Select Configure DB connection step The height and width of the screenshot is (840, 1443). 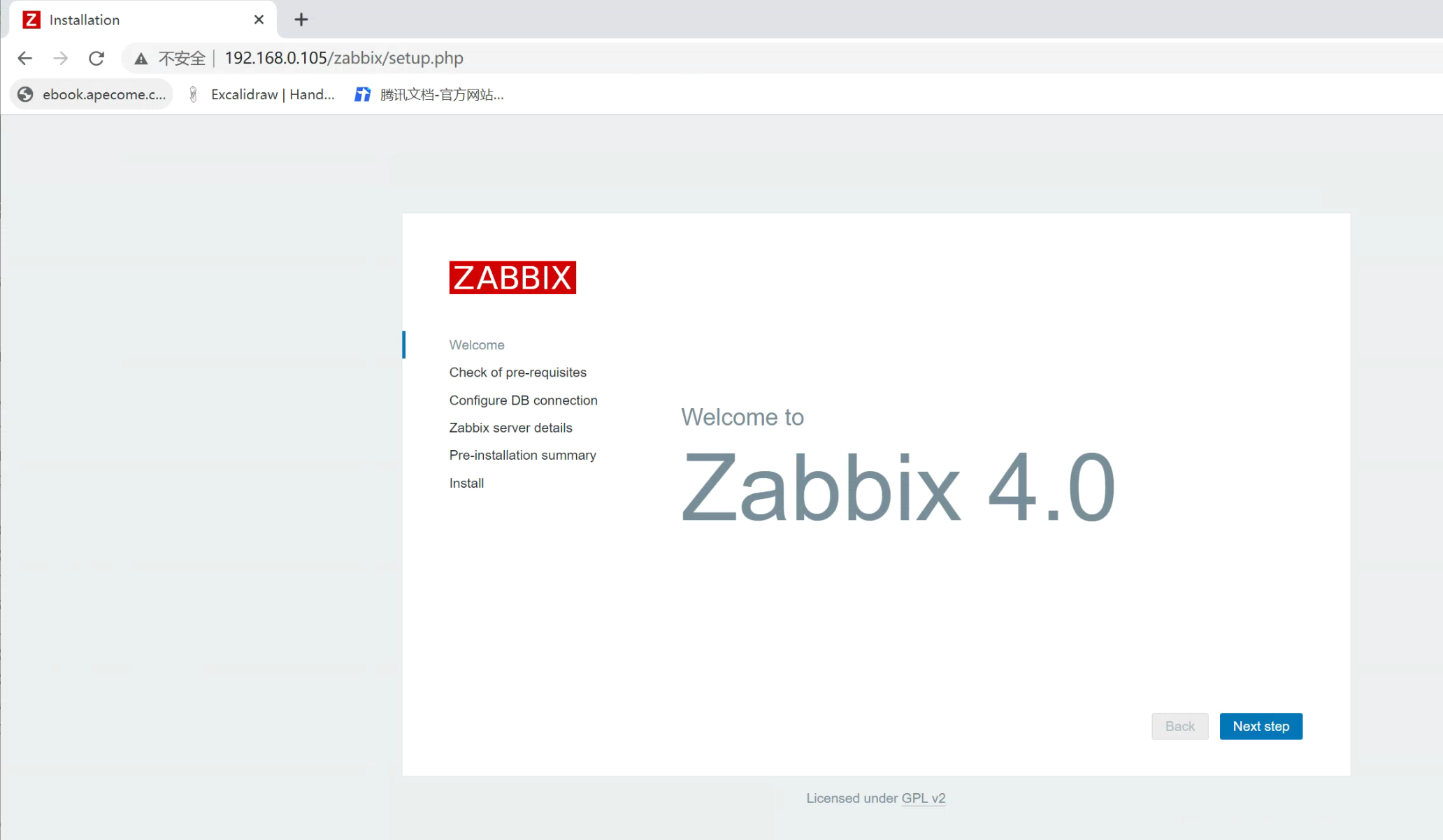click(x=523, y=400)
